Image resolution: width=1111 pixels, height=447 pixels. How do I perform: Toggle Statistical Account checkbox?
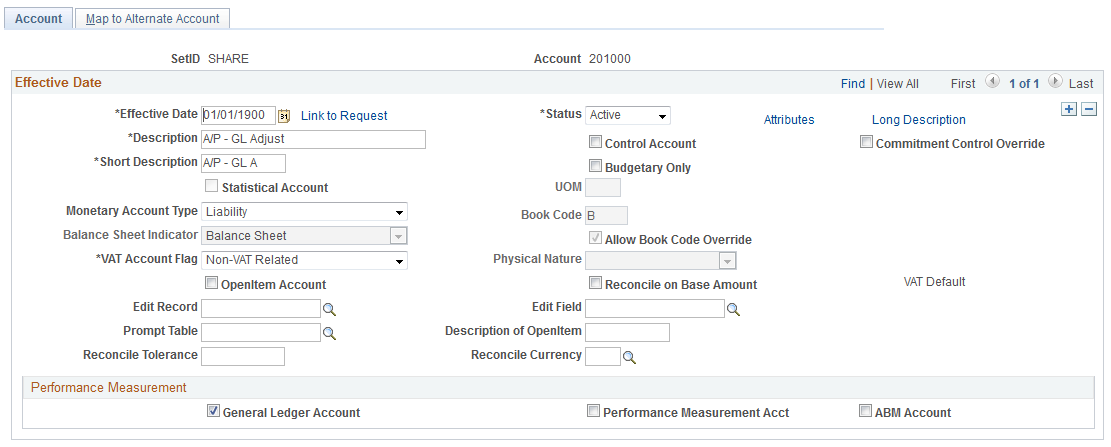tap(211, 186)
